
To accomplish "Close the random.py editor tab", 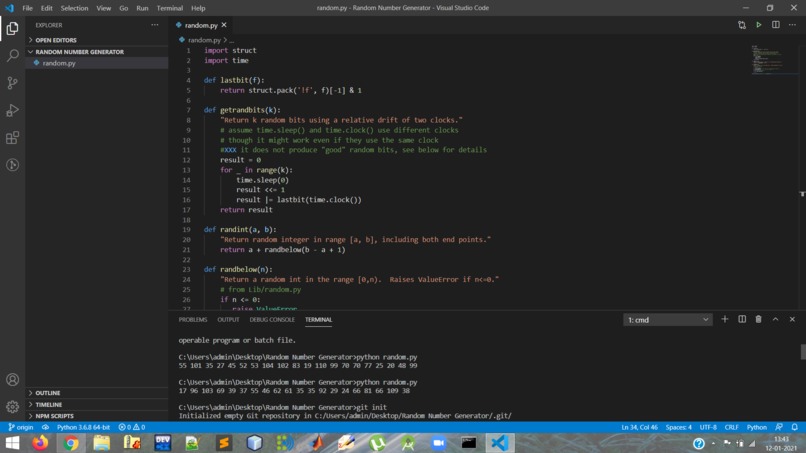I will tap(224, 25).
